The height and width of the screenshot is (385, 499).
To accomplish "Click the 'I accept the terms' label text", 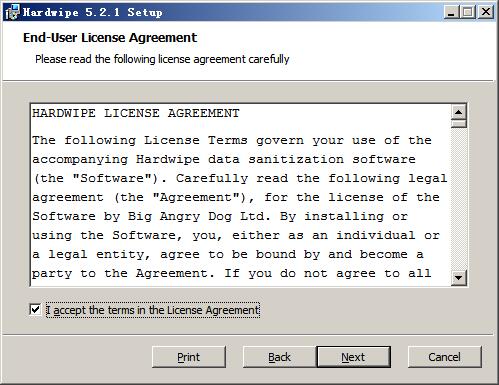I will coord(153,310).
